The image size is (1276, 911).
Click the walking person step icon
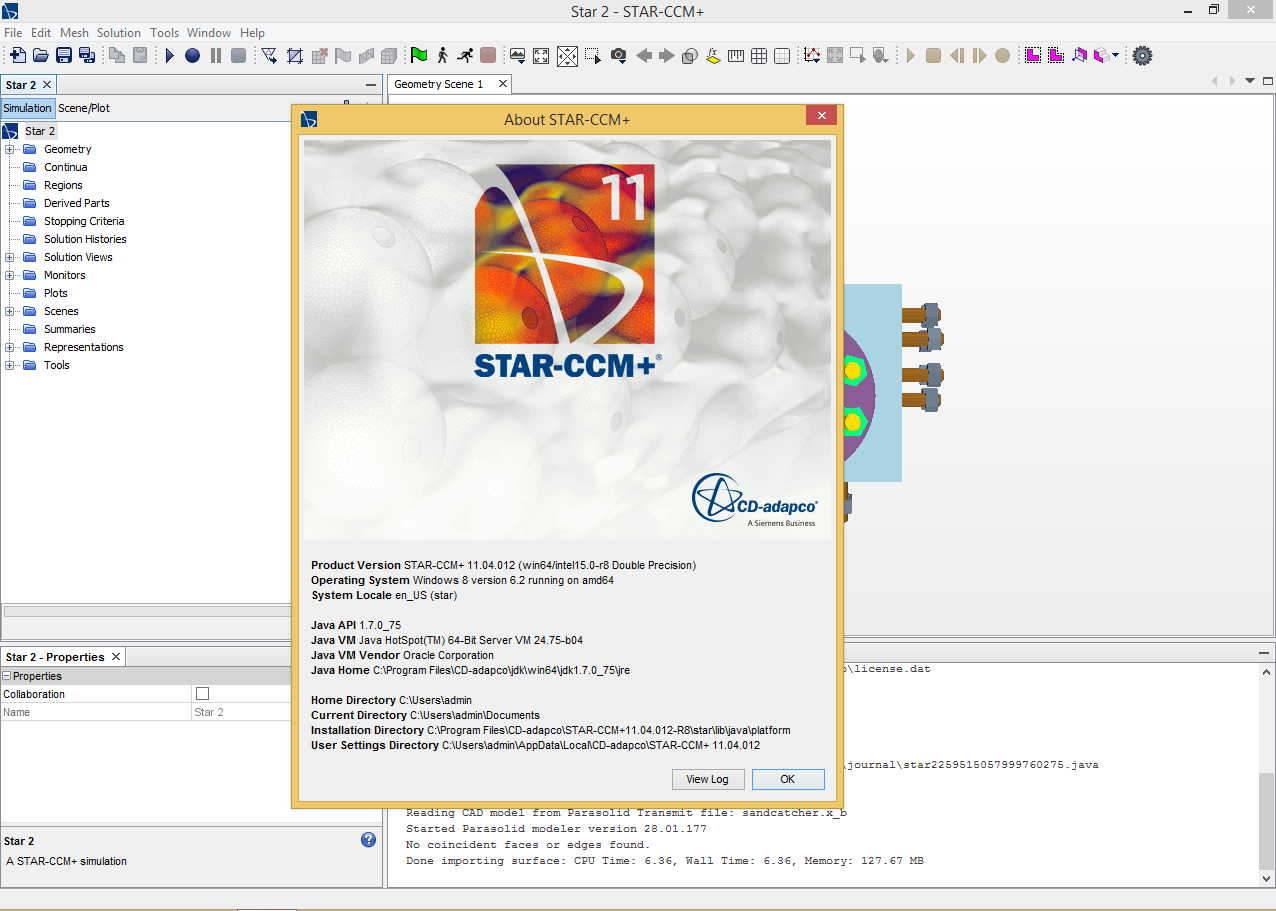442,56
